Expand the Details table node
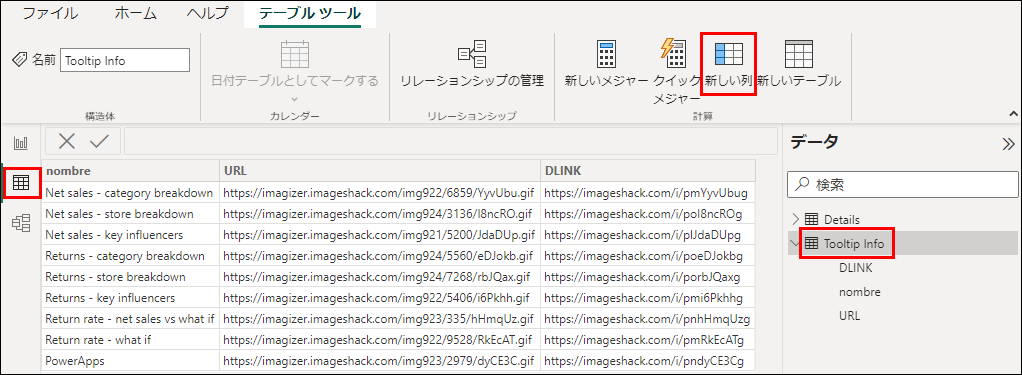This screenshot has width=1022, height=375. 795,219
